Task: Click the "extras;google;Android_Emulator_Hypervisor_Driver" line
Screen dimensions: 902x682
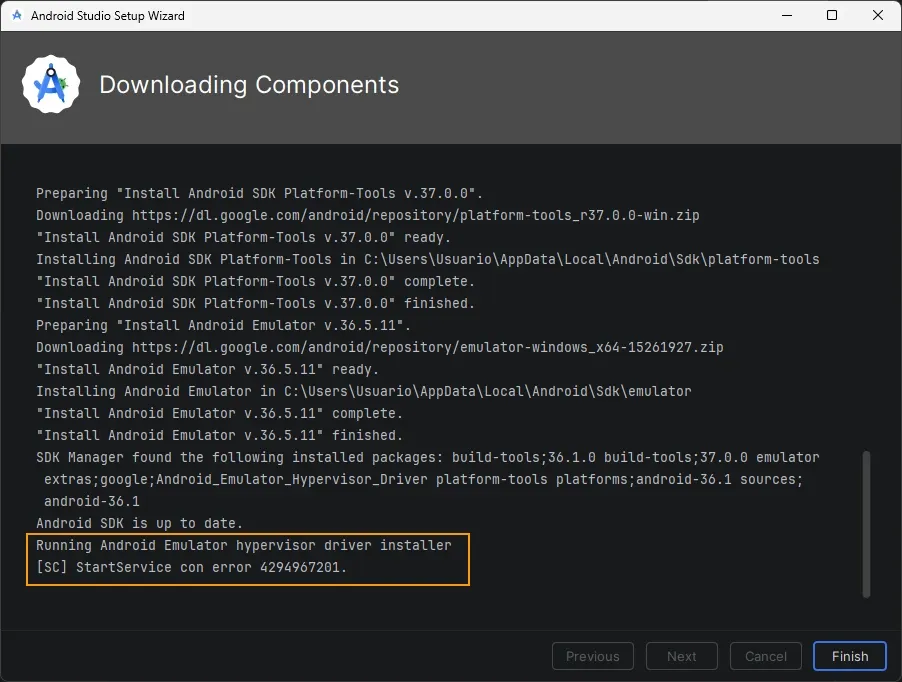Action: [x=423, y=479]
